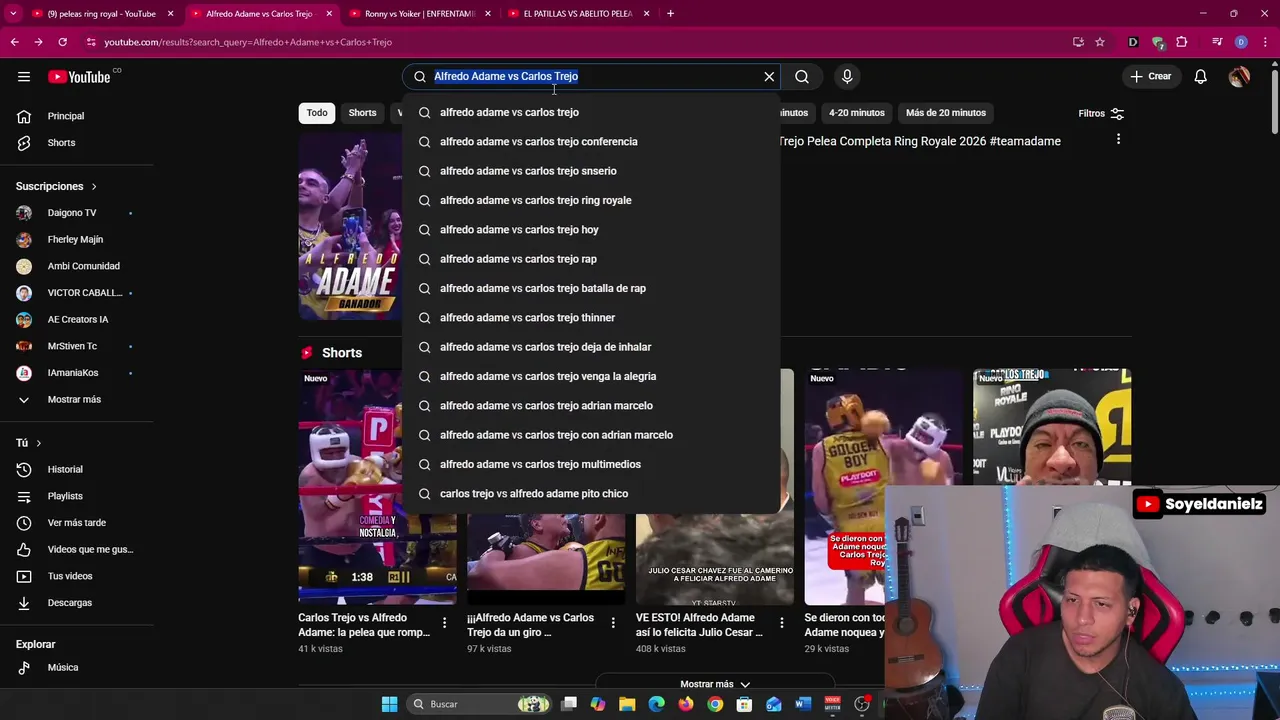Choose suggestion ending in venga la alegria
Screen dimensions: 1280x720
(x=591, y=376)
